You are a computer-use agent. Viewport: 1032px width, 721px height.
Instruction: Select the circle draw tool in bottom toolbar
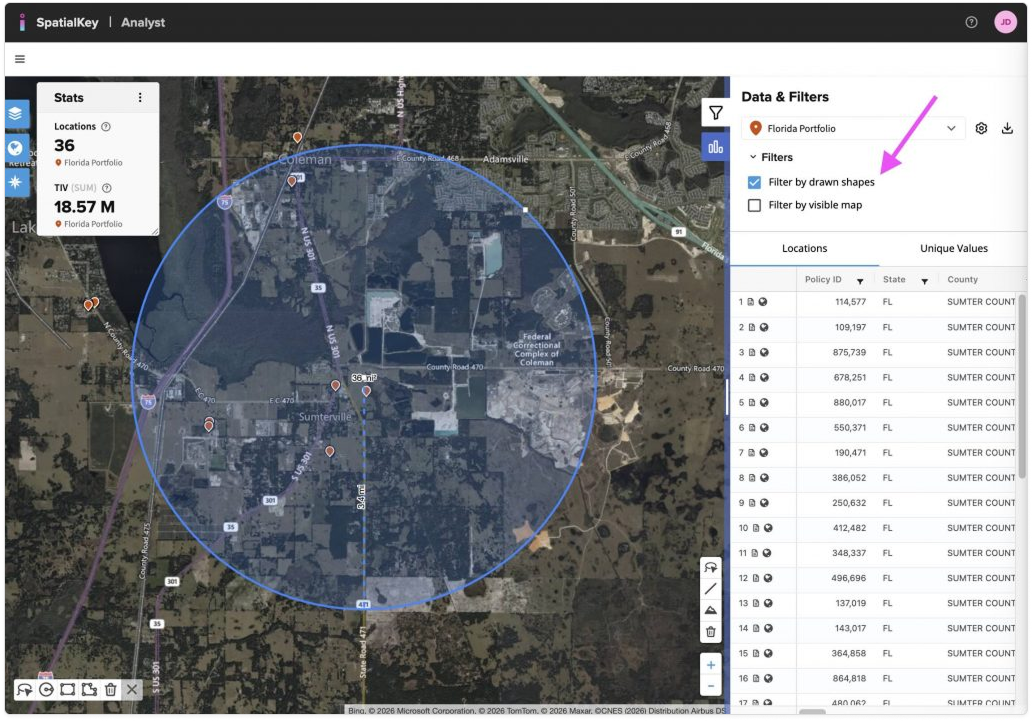pyautogui.click(x=46, y=689)
